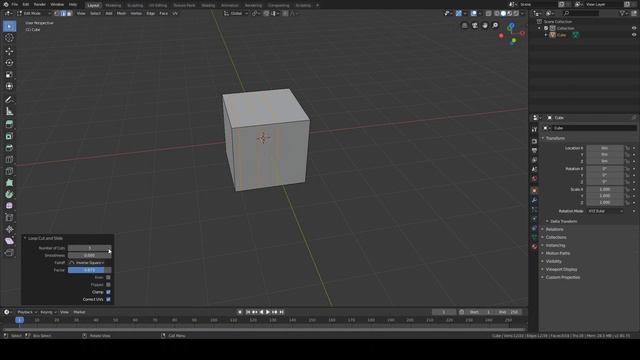Viewport: 640px width, 360px height.
Task: Select the Transform tool
Action: [9, 87]
